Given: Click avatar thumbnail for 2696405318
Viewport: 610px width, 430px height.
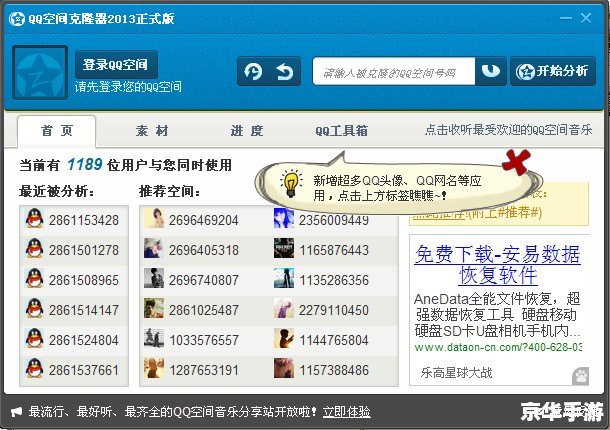Looking at the screenshot, I should (154, 248).
